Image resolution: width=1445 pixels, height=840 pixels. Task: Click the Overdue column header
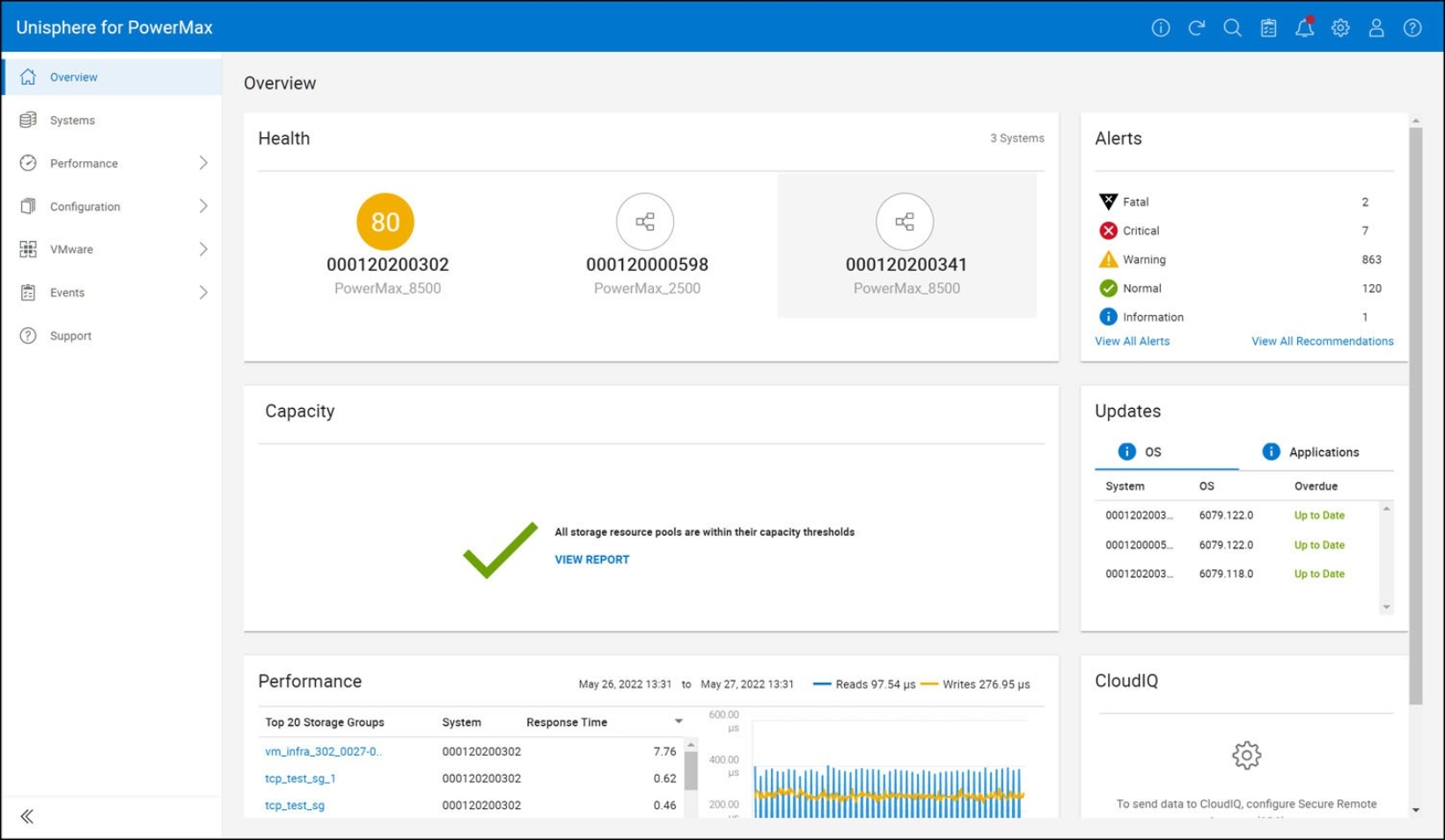coord(1316,486)
